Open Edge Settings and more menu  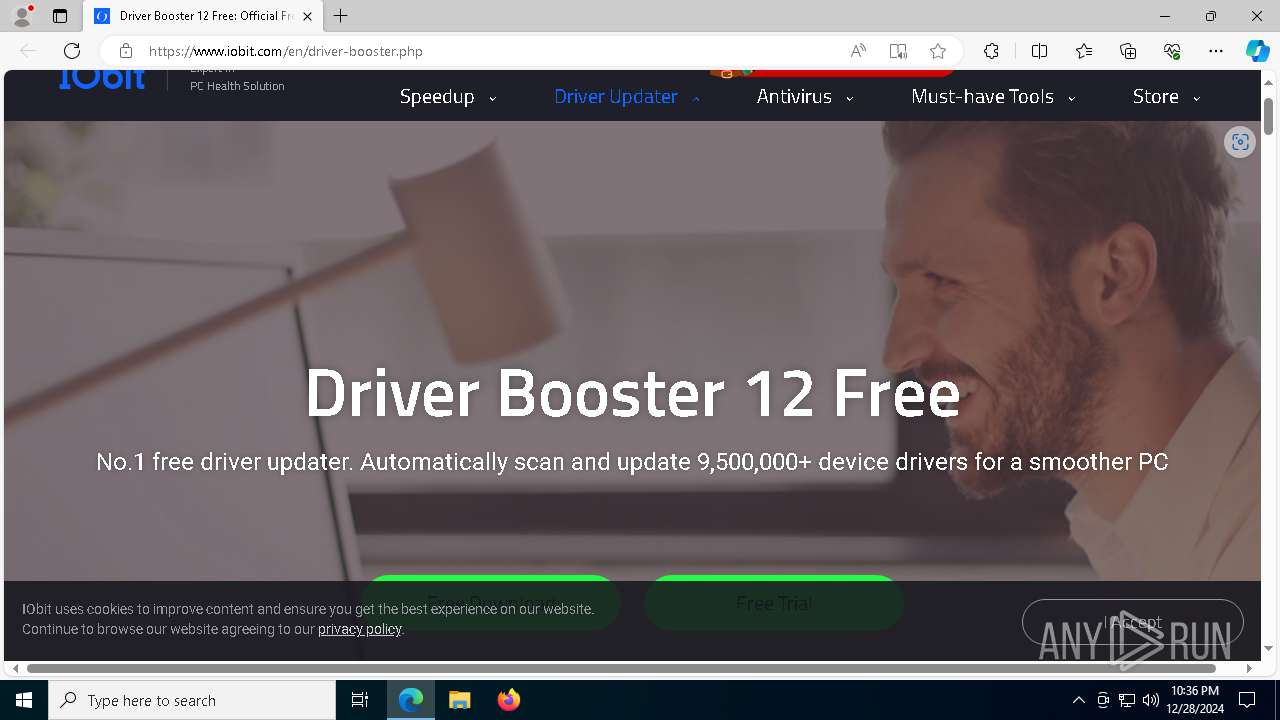tap(1216, 51)
